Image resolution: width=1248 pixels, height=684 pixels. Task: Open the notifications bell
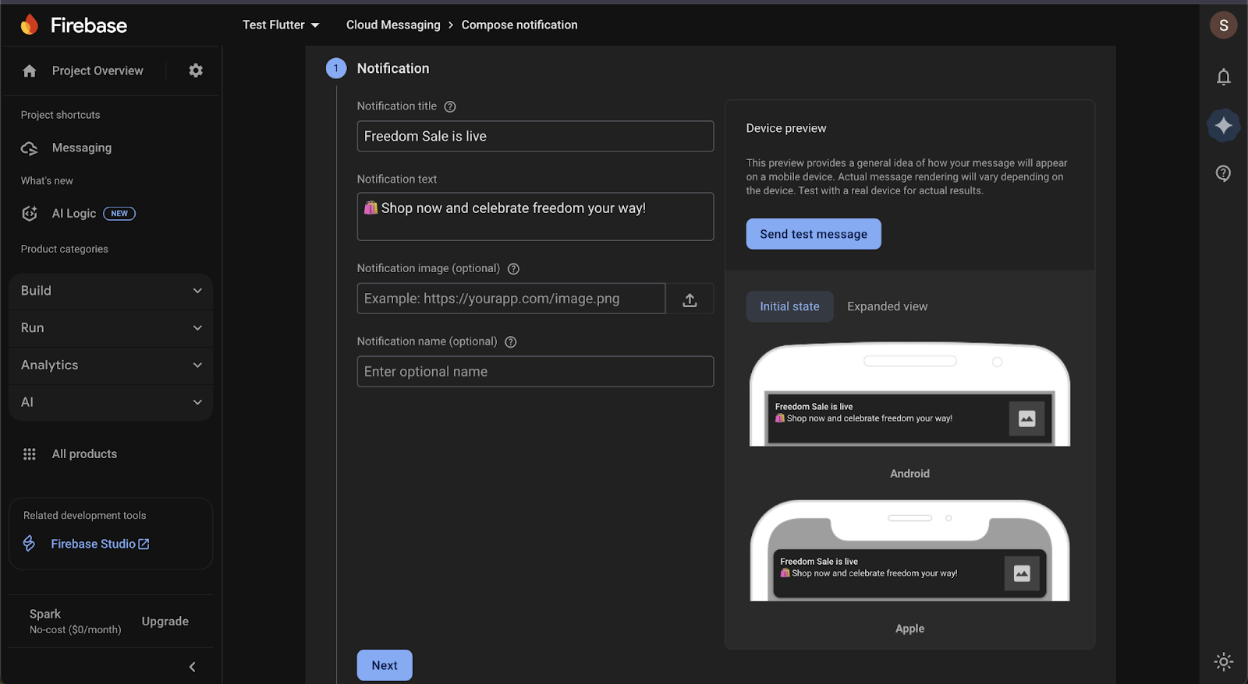pyautogui.click(x=1223, y=77)
